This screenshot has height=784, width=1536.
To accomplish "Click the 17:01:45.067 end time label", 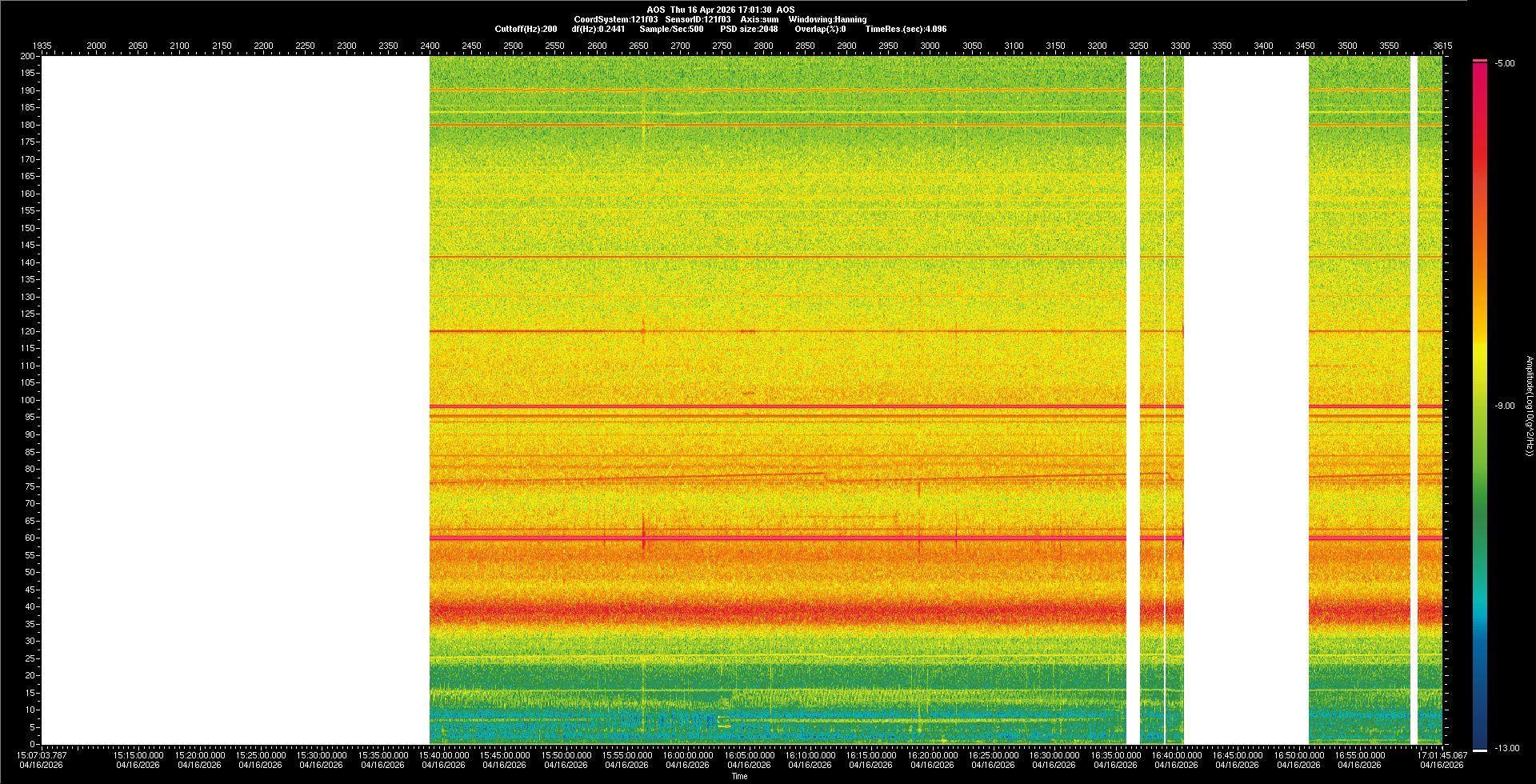I will point(1442,754).
